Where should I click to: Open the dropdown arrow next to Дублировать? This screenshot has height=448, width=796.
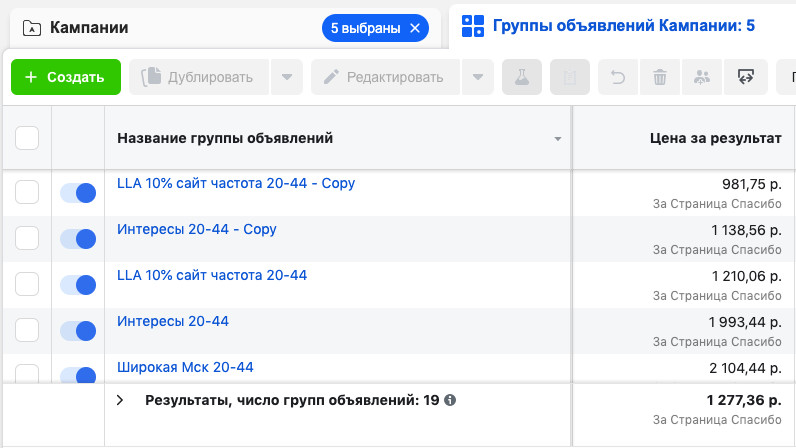pos(286,77)
